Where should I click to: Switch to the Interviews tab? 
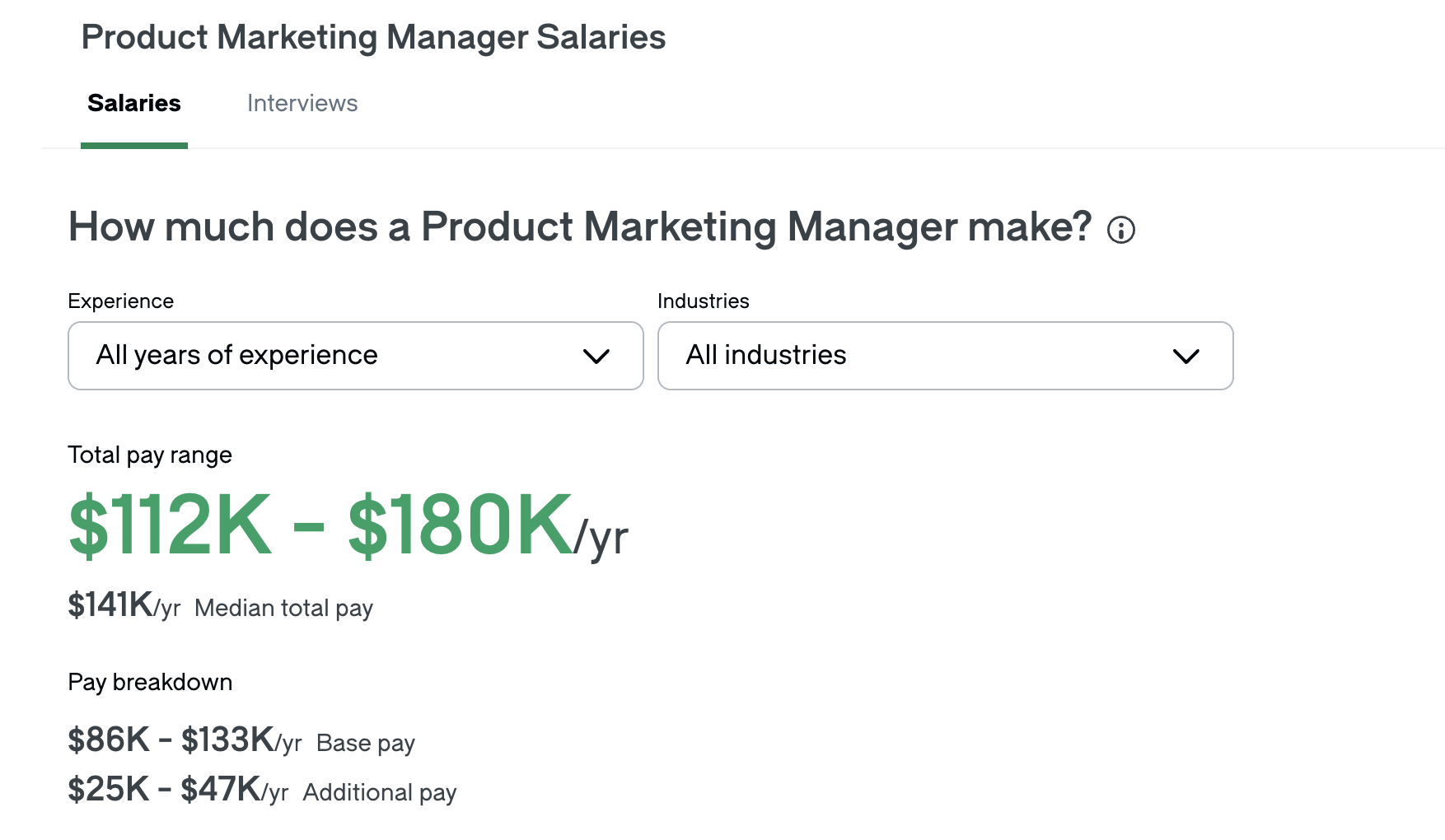pyautogui.click(x=302, y=103)
